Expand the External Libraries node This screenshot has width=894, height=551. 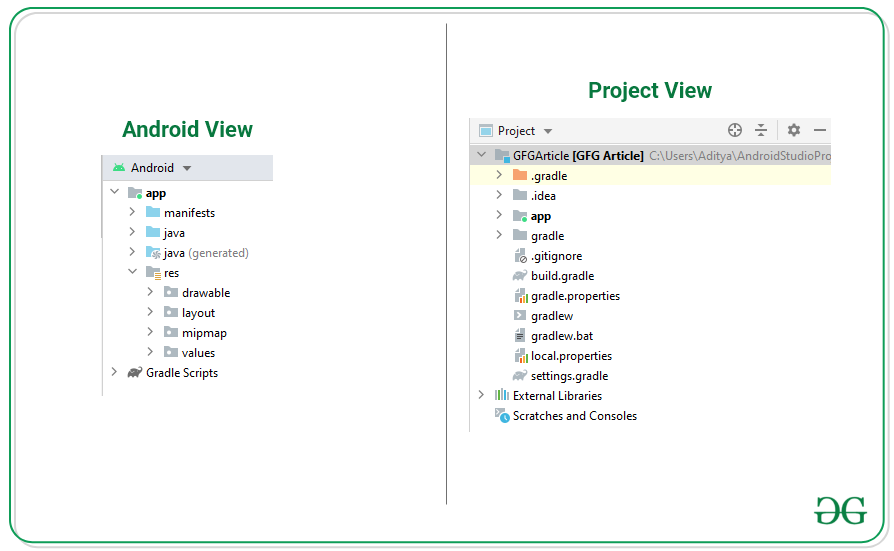coord(481,396)
